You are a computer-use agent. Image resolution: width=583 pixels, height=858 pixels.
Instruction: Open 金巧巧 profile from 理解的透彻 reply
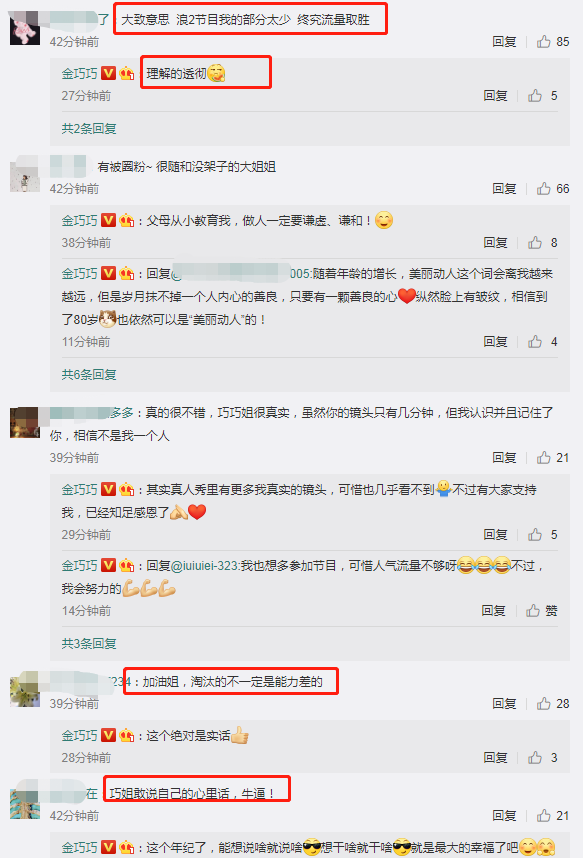(79, 73)
